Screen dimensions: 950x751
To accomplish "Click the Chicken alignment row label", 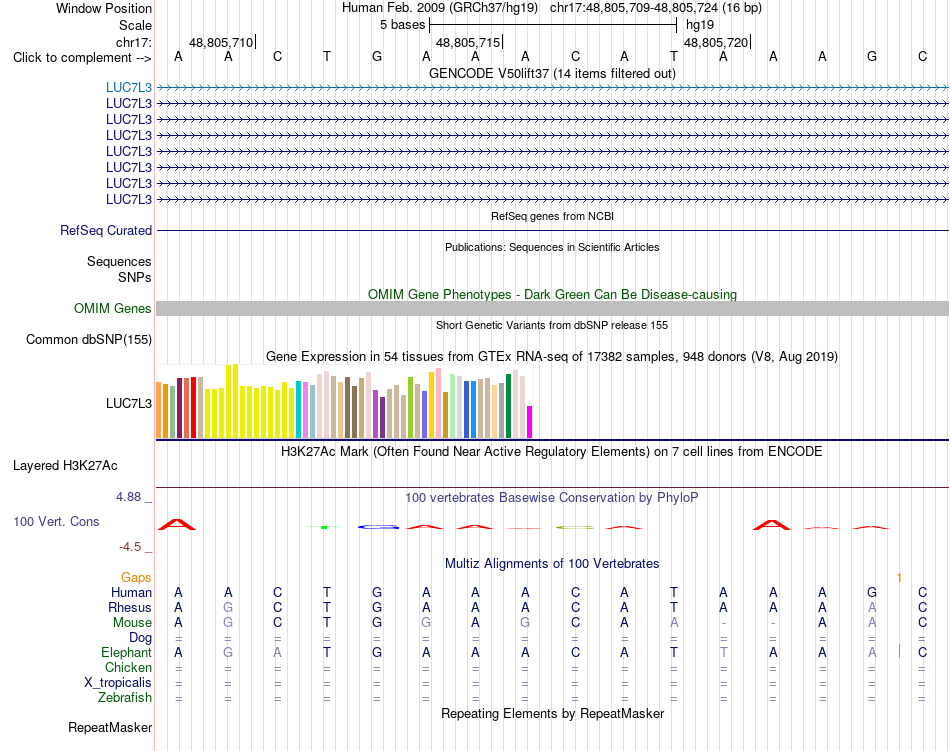I will (x=128, y=667).
